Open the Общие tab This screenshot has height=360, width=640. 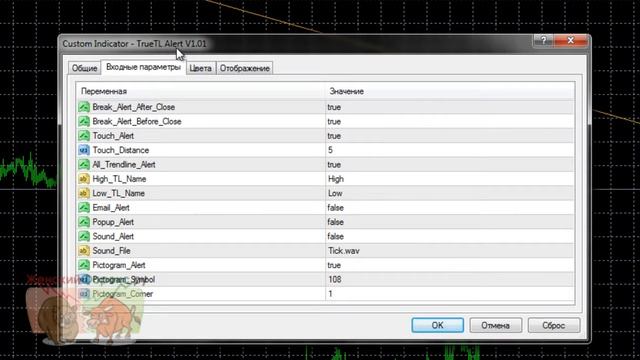84,68
